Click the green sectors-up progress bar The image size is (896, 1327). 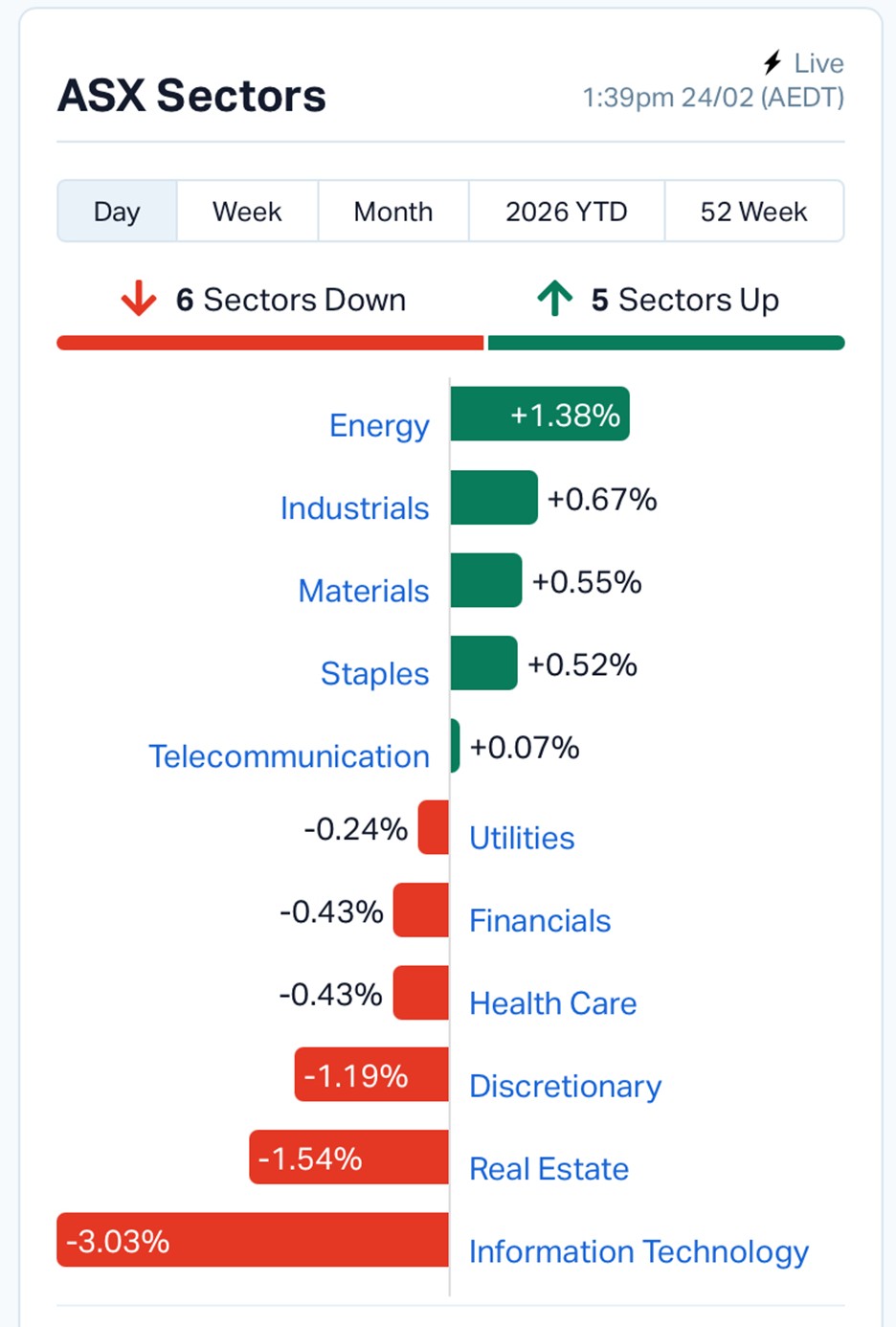666,343
